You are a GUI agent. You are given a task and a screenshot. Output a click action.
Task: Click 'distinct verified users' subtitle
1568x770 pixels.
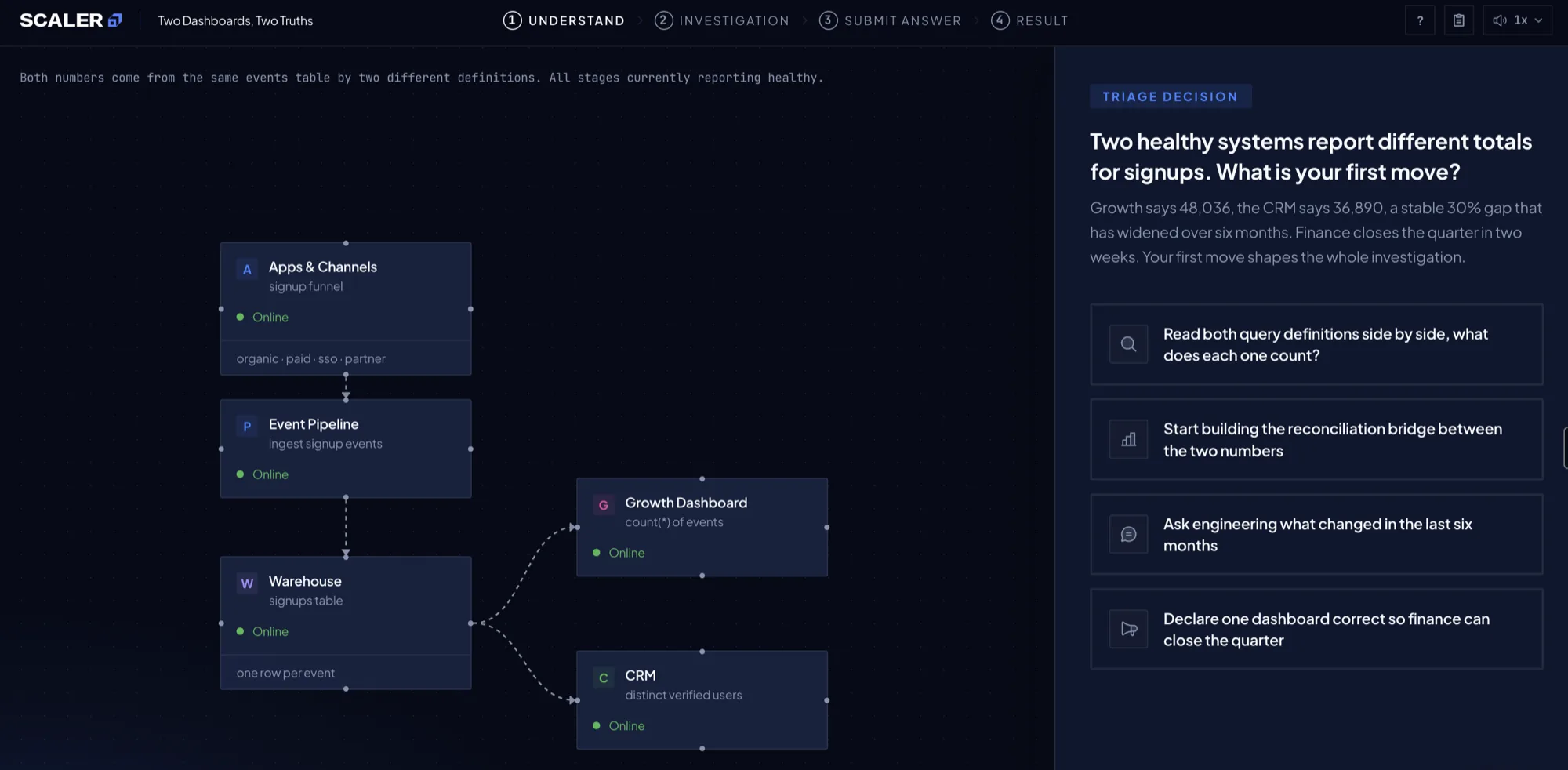click(684, 695)
